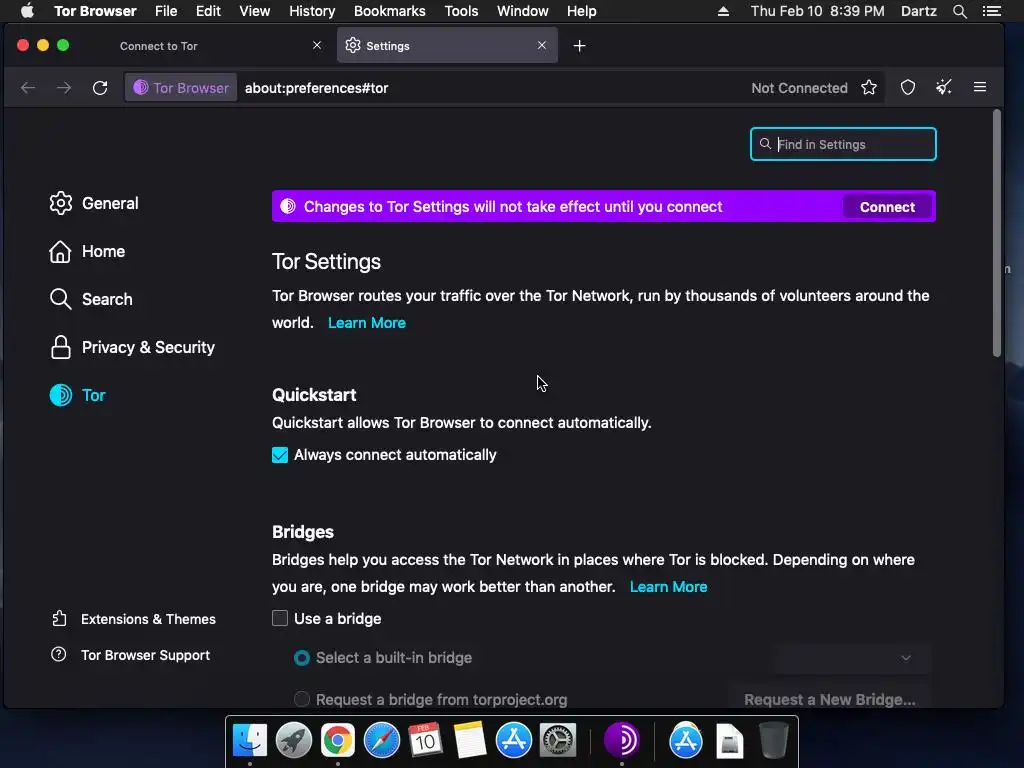Open Finder from the dock

250,741
